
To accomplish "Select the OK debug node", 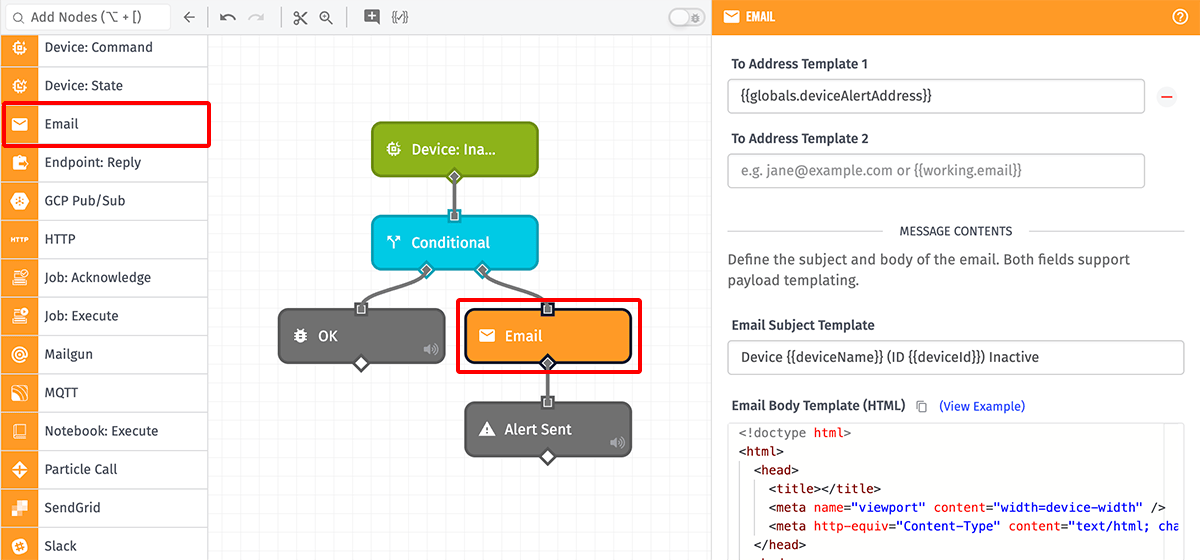I will tap(361, 336).
